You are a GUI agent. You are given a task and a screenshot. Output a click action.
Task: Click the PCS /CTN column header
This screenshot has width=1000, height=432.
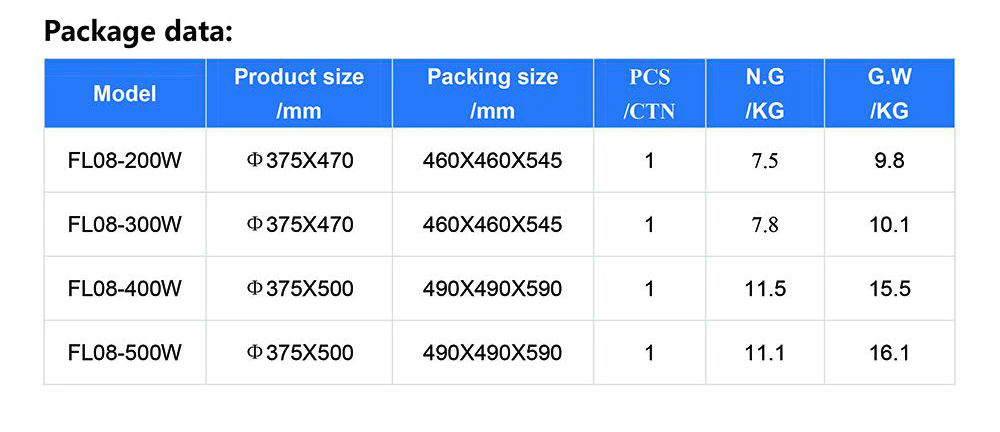(650, 94)
